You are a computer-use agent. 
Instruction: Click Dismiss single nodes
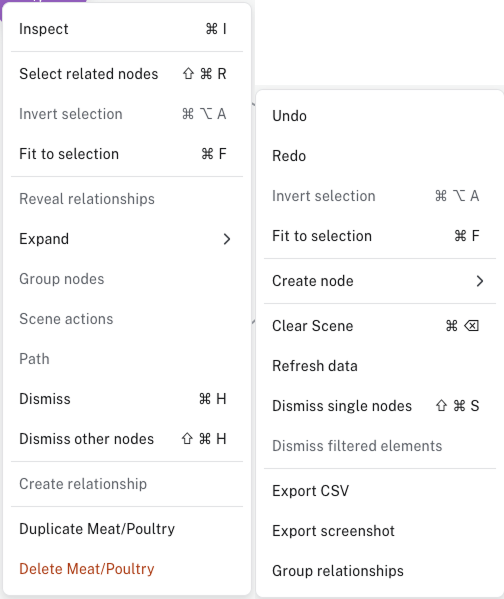pos(380,406)
